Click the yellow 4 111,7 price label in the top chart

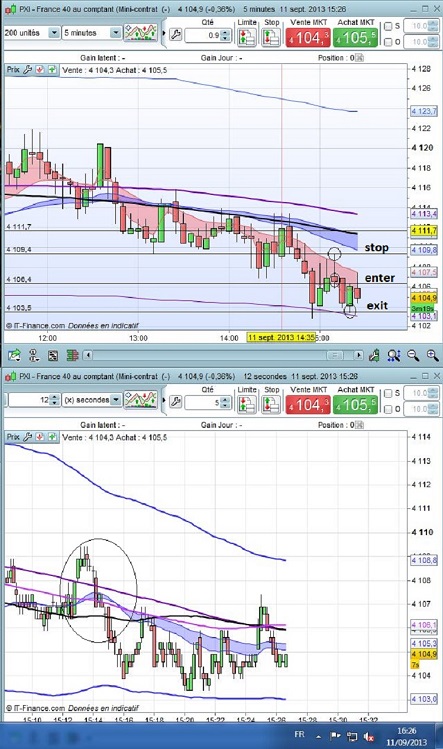coord(423,231)
